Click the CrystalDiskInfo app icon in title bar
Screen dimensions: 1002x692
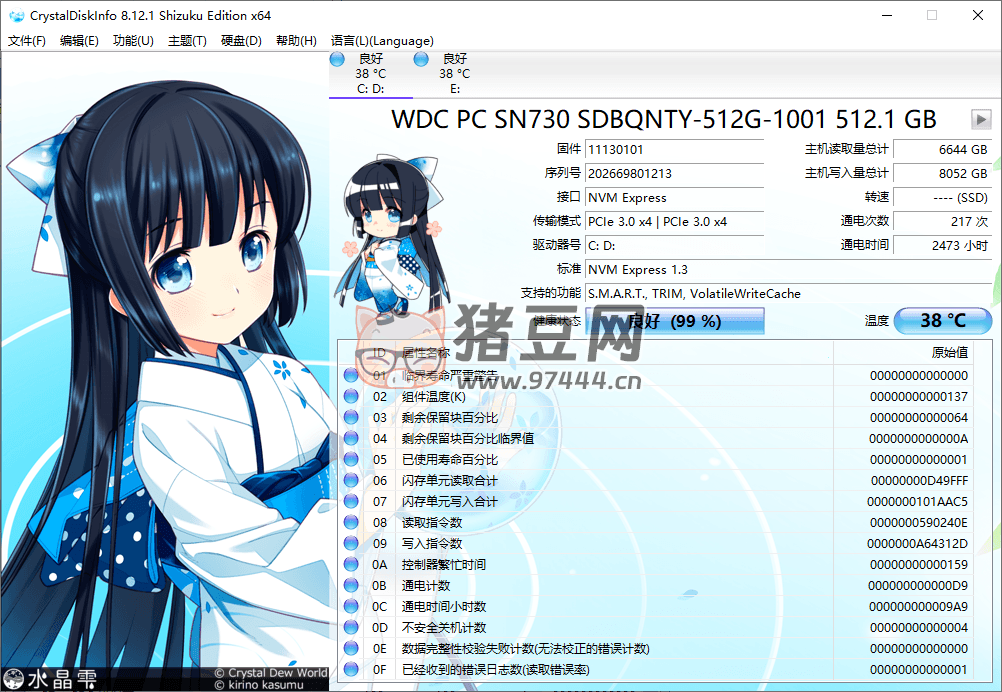click(x=16, y=16)
